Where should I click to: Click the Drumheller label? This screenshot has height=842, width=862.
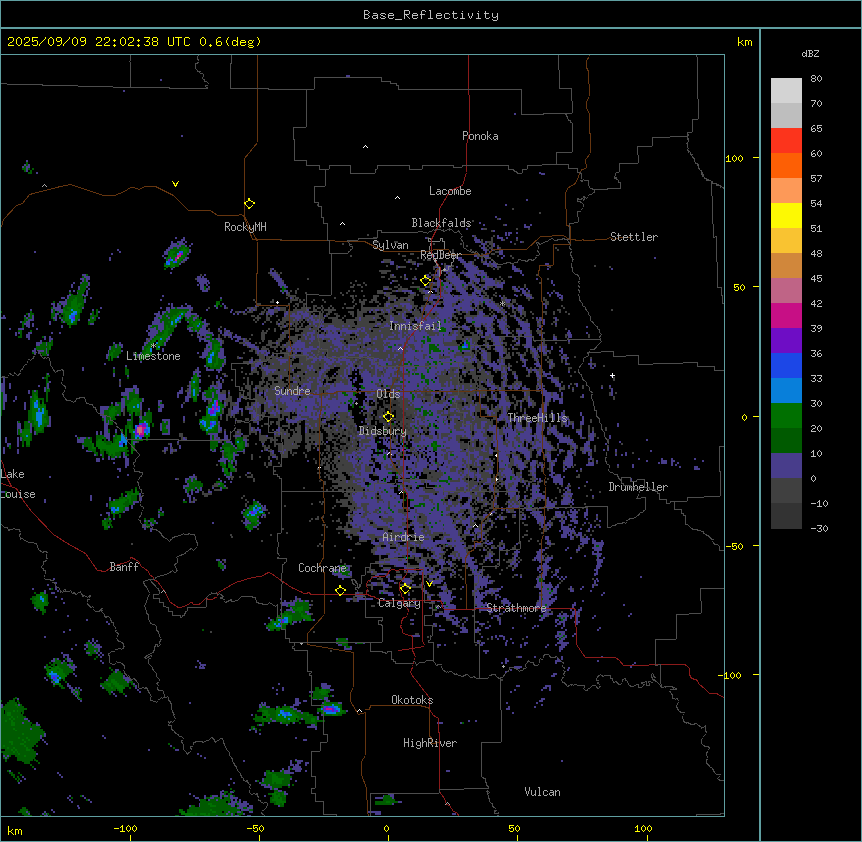point(638,487)
